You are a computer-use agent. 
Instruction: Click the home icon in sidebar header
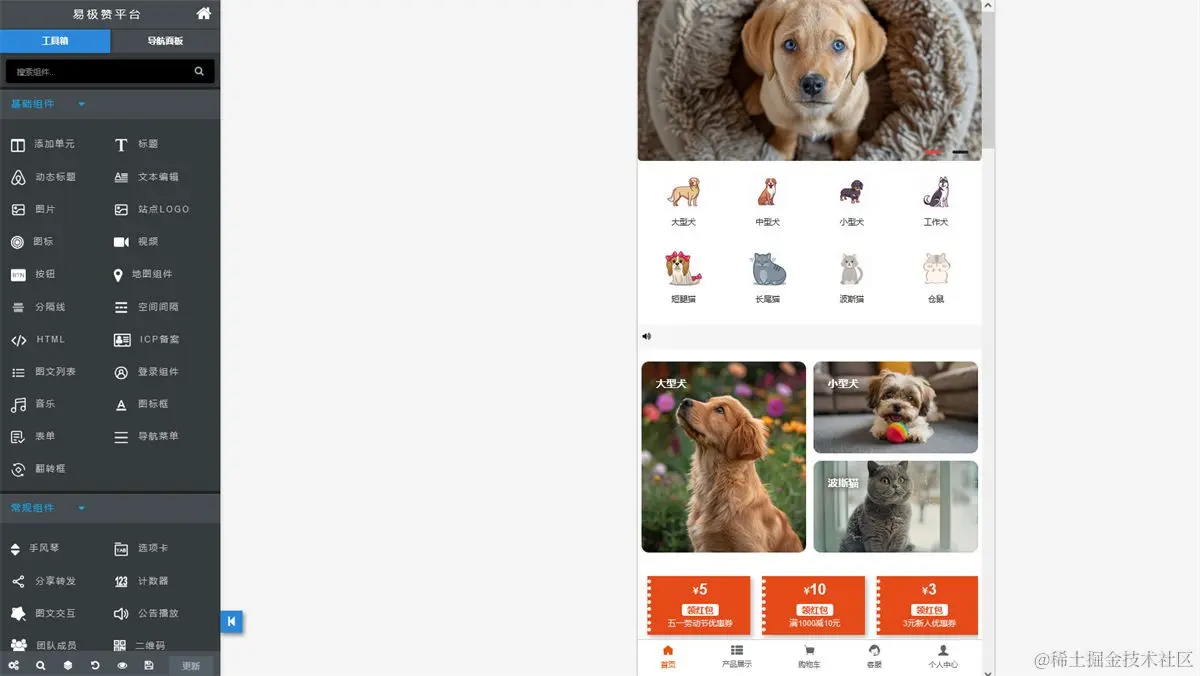coord(204,14)
